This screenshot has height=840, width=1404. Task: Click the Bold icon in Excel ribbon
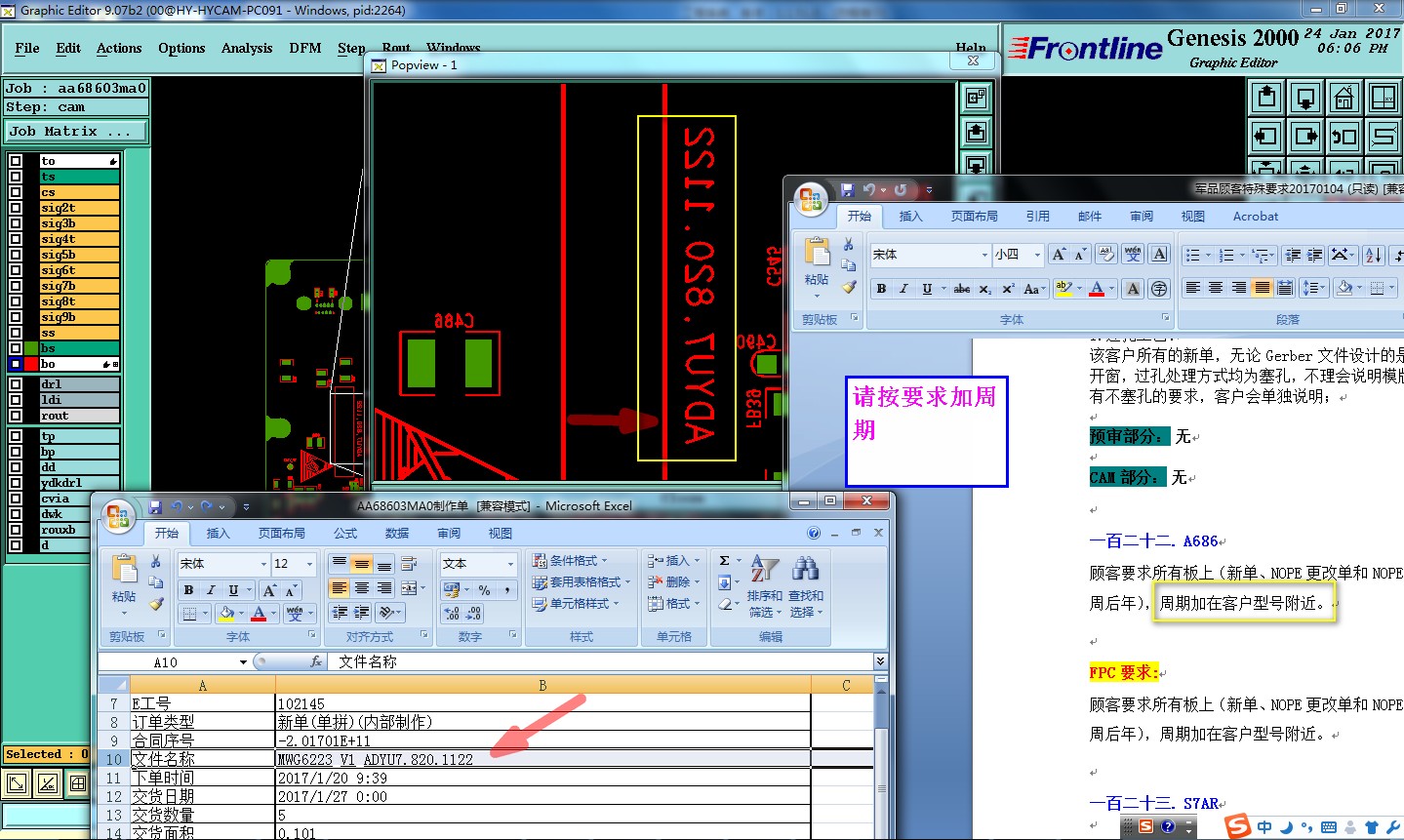point(188,589)
